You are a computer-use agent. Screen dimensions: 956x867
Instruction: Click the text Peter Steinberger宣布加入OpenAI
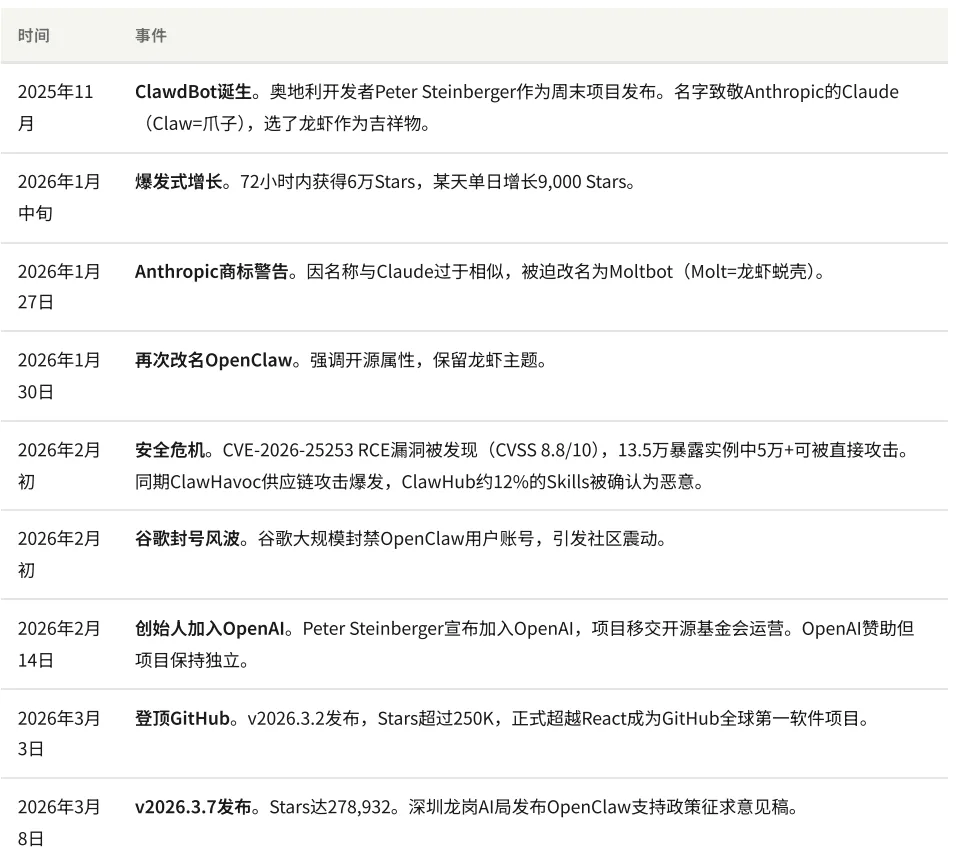click(438, 629)
